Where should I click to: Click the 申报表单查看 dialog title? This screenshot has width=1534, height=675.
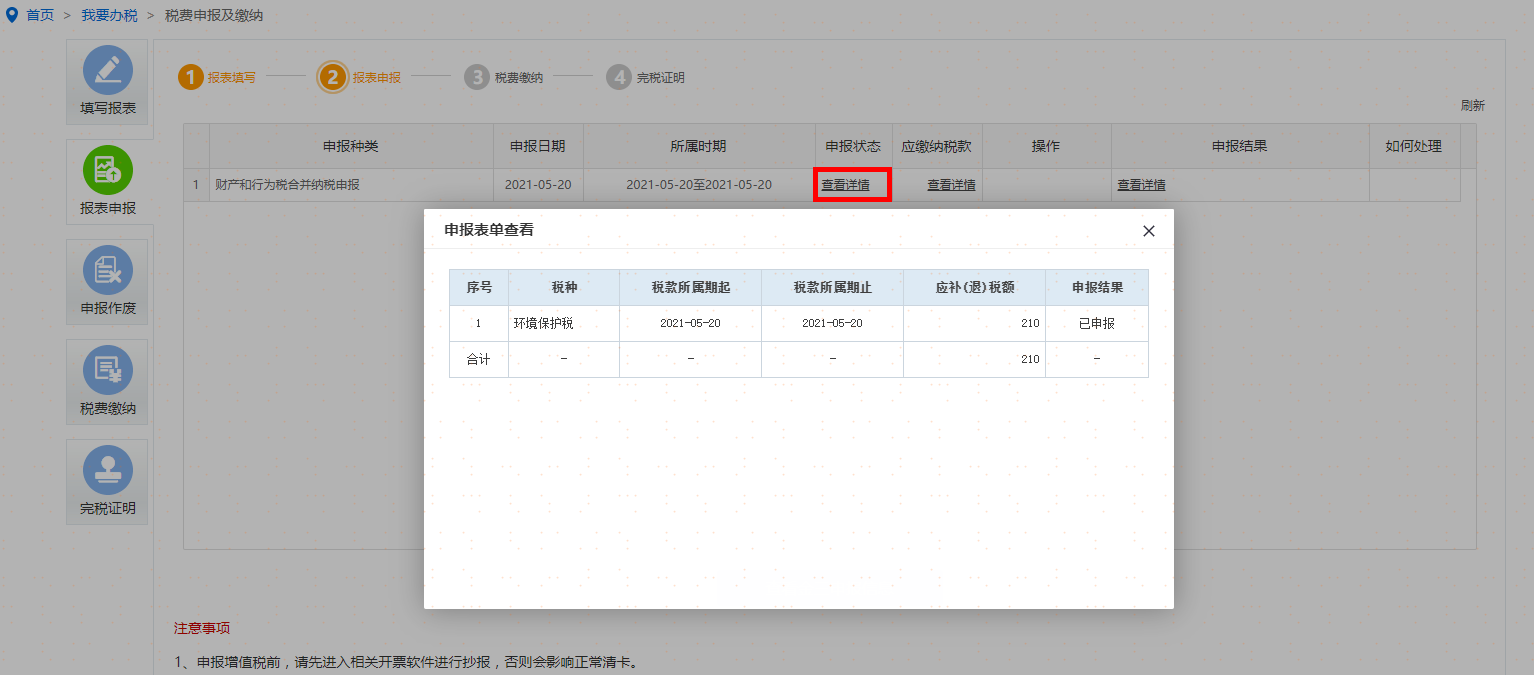pyautogui.click(x=489, y=230)
